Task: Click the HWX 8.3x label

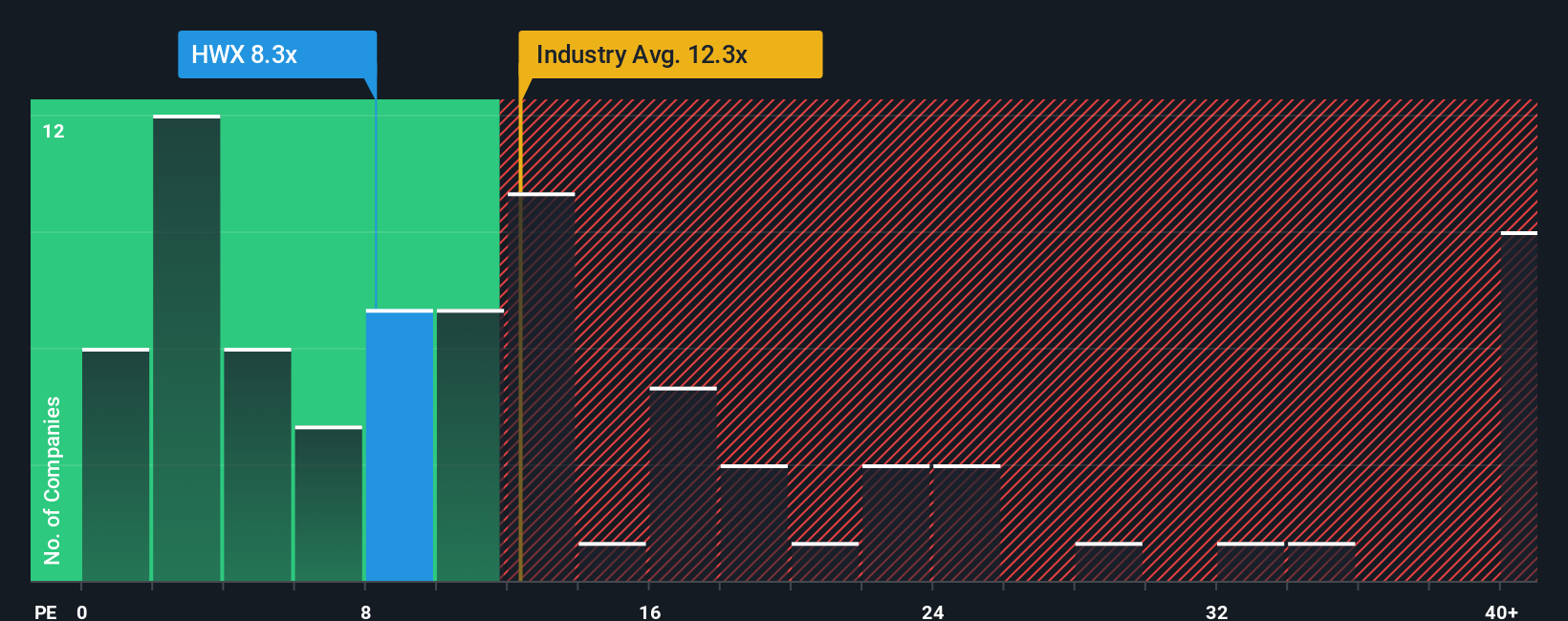Action: click(x=277, y=54)
